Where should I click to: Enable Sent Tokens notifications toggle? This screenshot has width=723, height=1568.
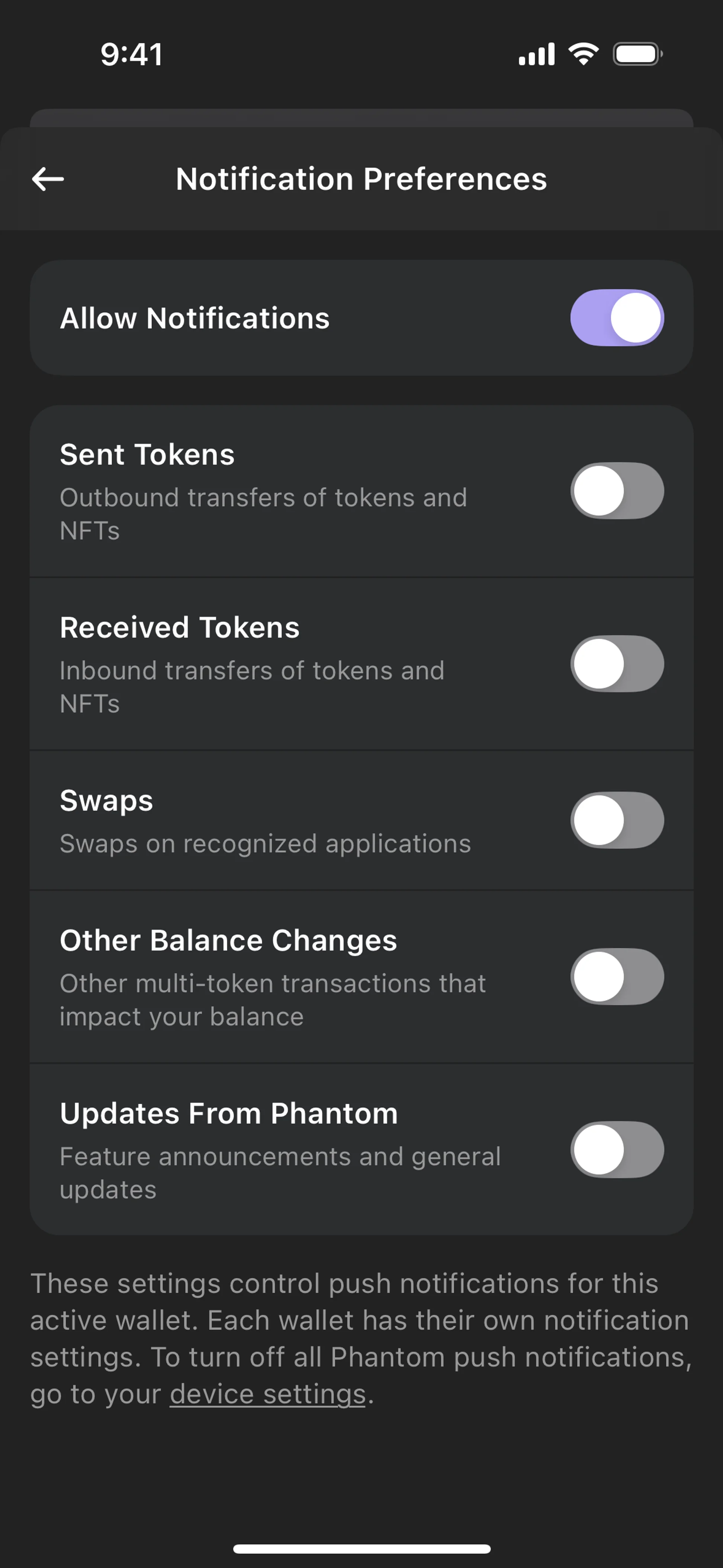pyautogui.click(x=616, y=491)
